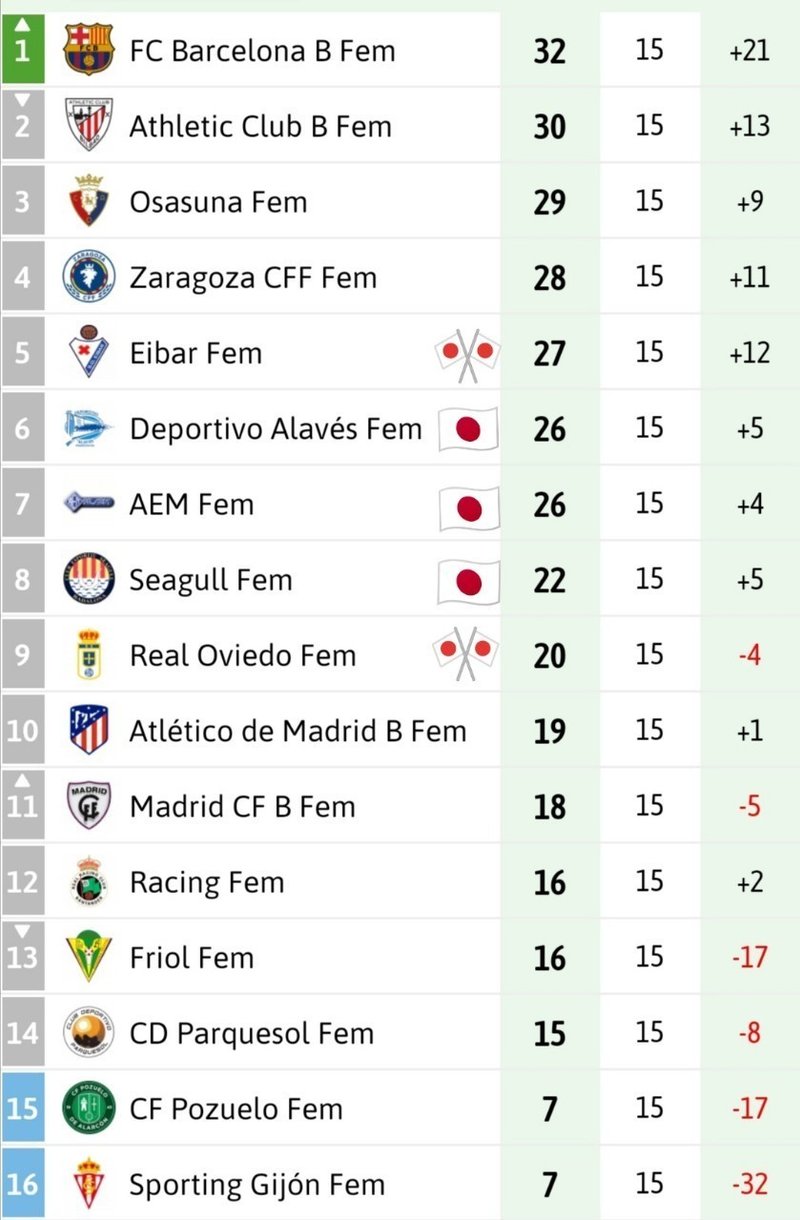This screenshot has height=1220, width=800.
Task: Click the -32 goal difference for Sporting Gijón
Action: click(750, 1185)
